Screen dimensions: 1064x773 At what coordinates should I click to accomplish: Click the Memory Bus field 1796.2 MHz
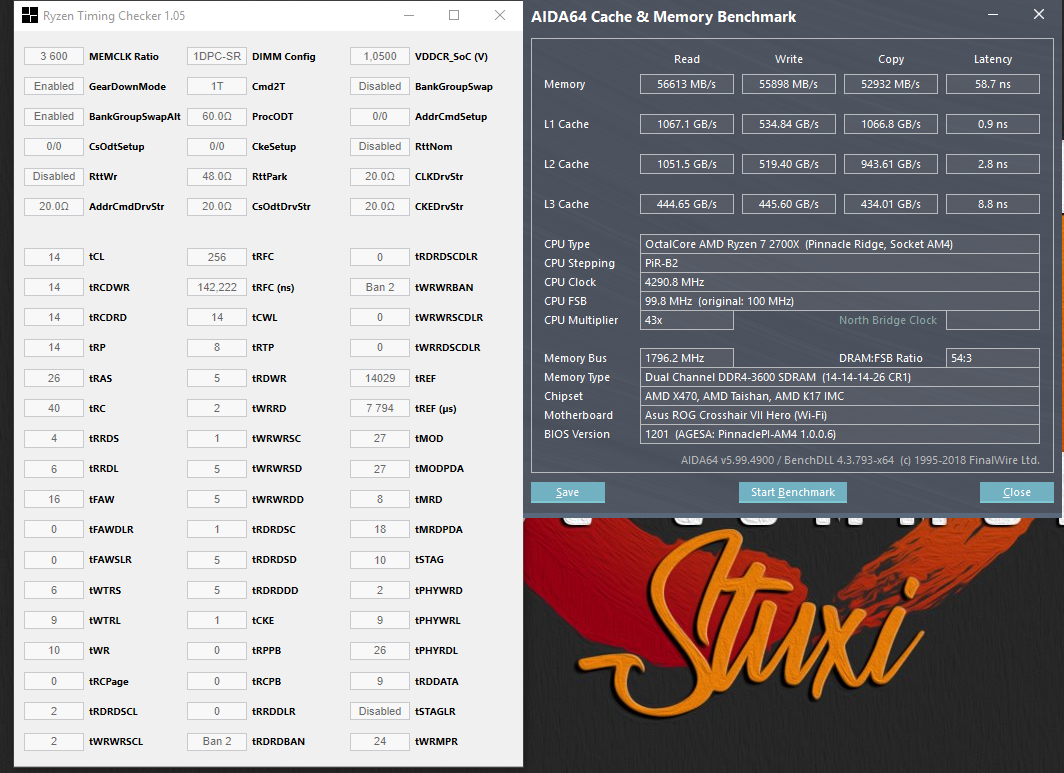coord(687,358)
